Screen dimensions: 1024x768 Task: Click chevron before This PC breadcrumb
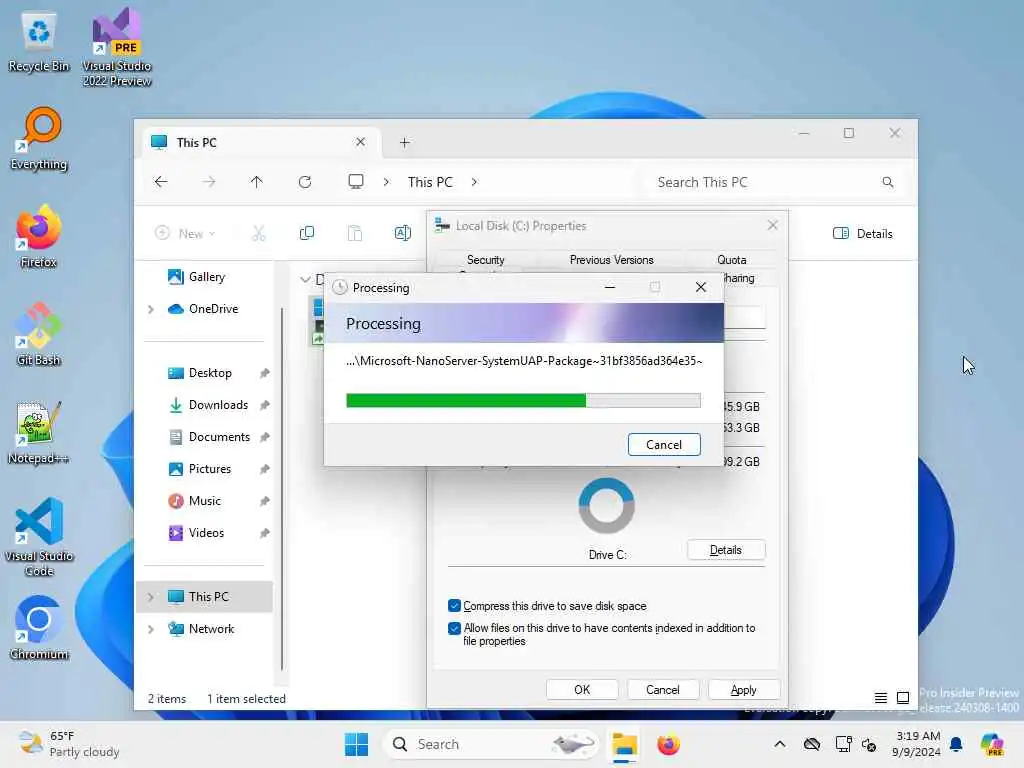tap(387, 182)
